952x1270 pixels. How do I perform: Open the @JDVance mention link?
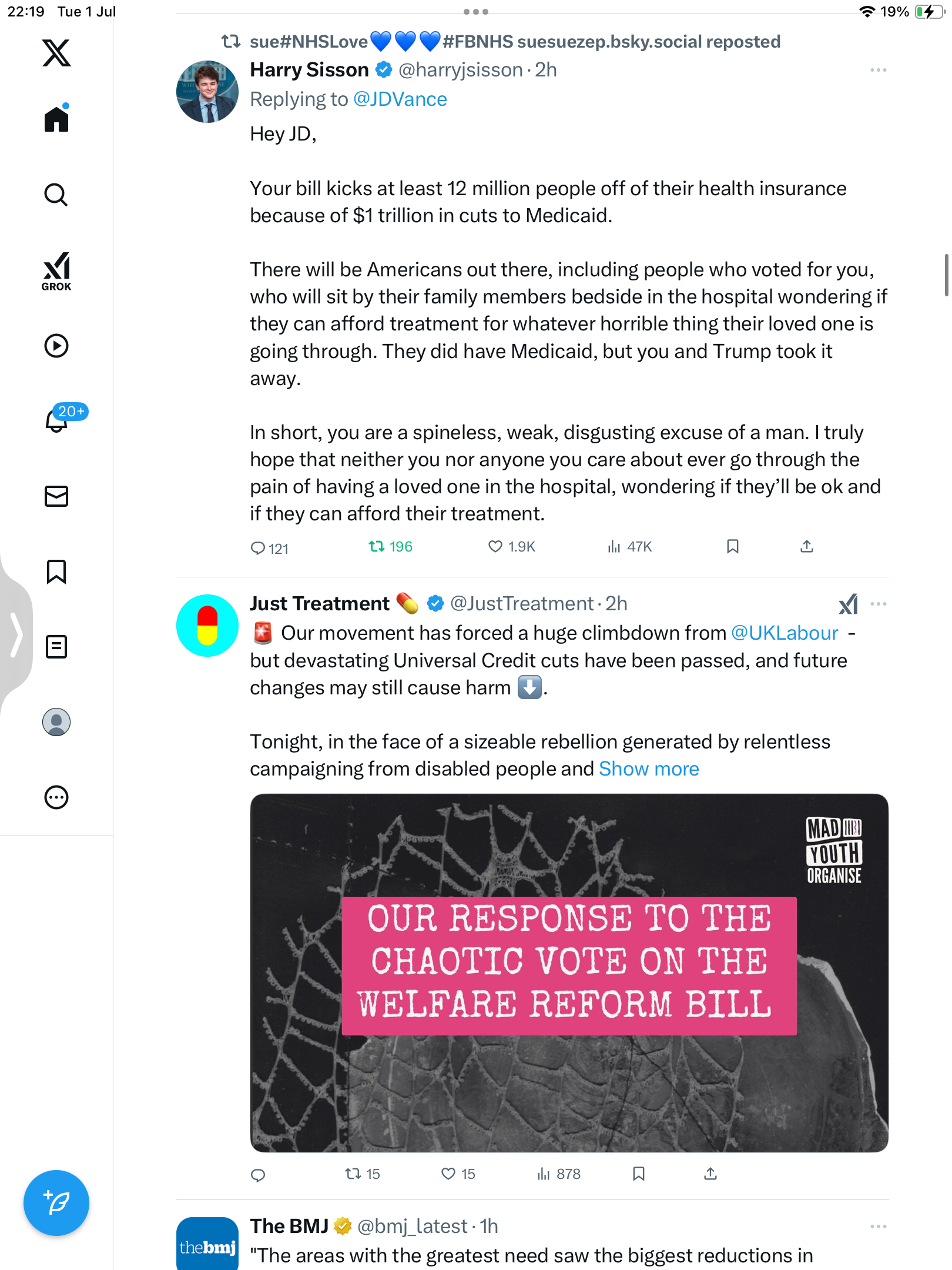pyautogui.click(x=400, y=99)
